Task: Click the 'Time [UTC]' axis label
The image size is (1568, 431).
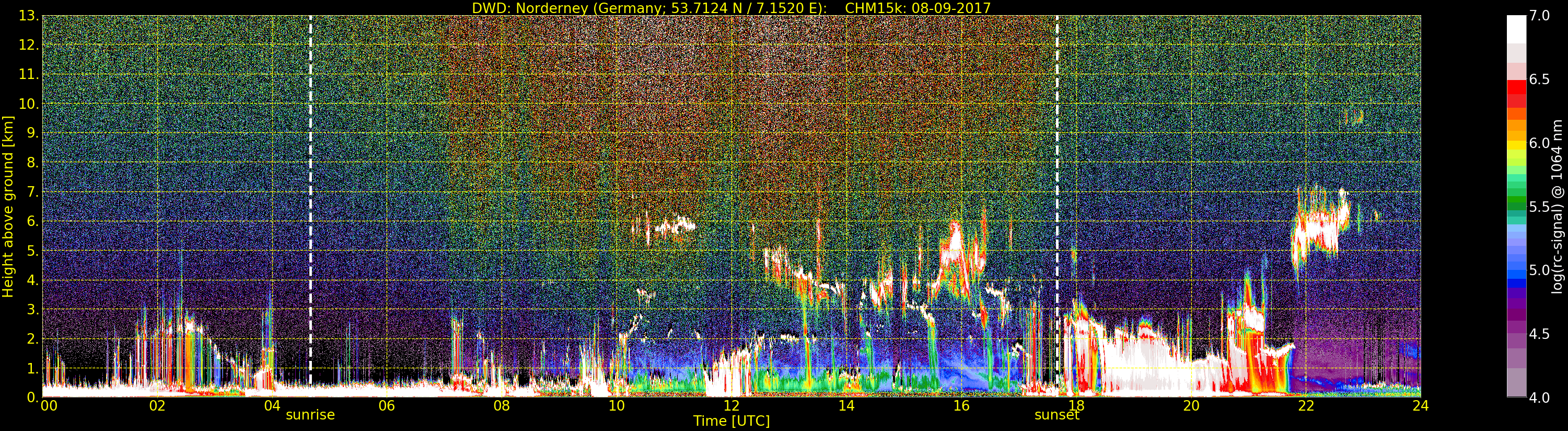Action: 731,421
